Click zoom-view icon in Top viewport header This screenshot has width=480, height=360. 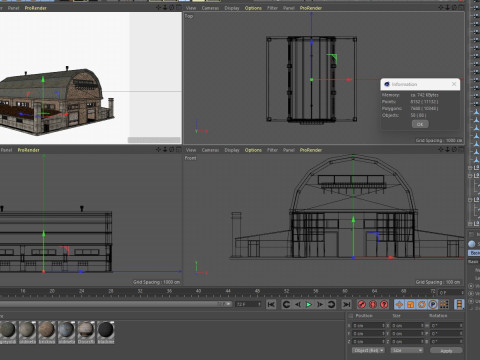coord(448,8)
